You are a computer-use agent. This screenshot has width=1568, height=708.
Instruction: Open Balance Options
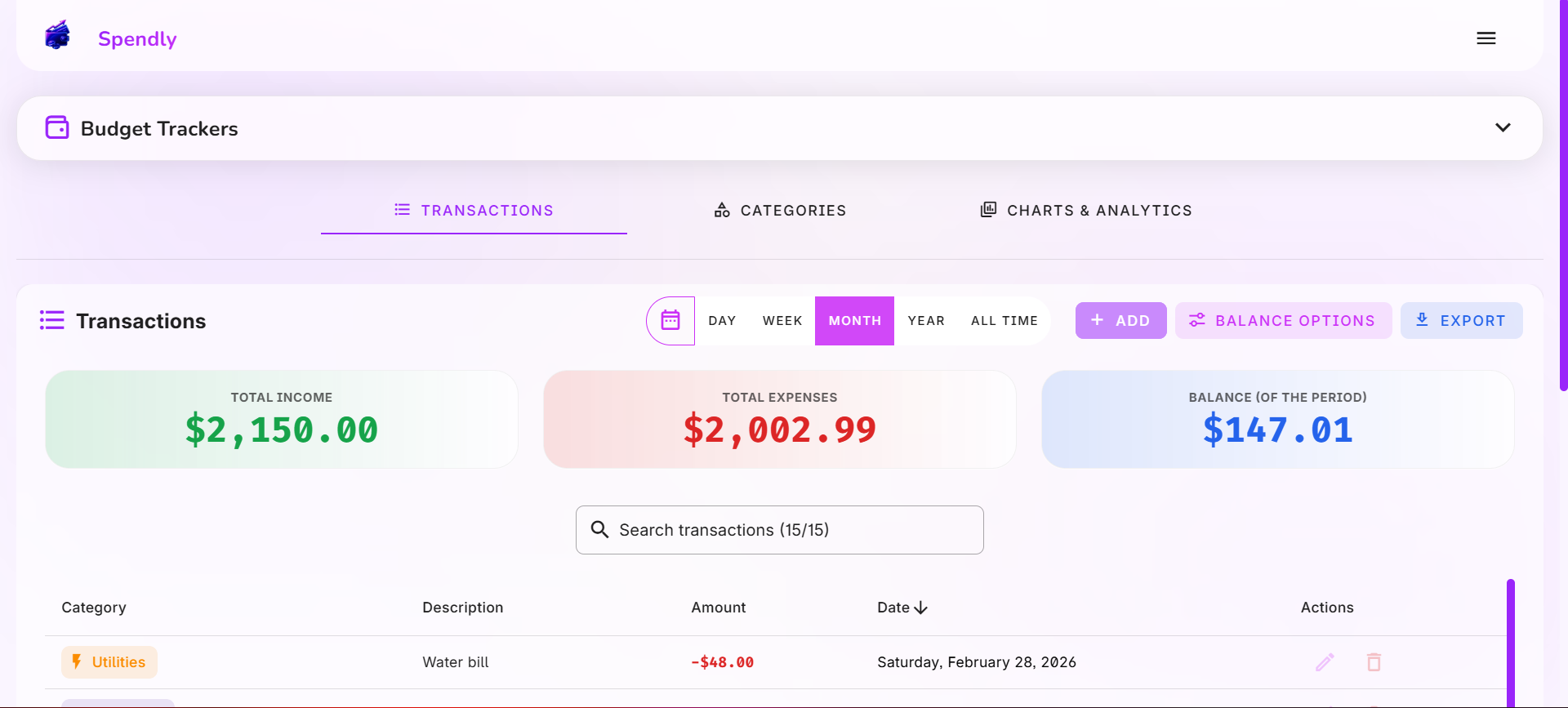(1283, 321)
